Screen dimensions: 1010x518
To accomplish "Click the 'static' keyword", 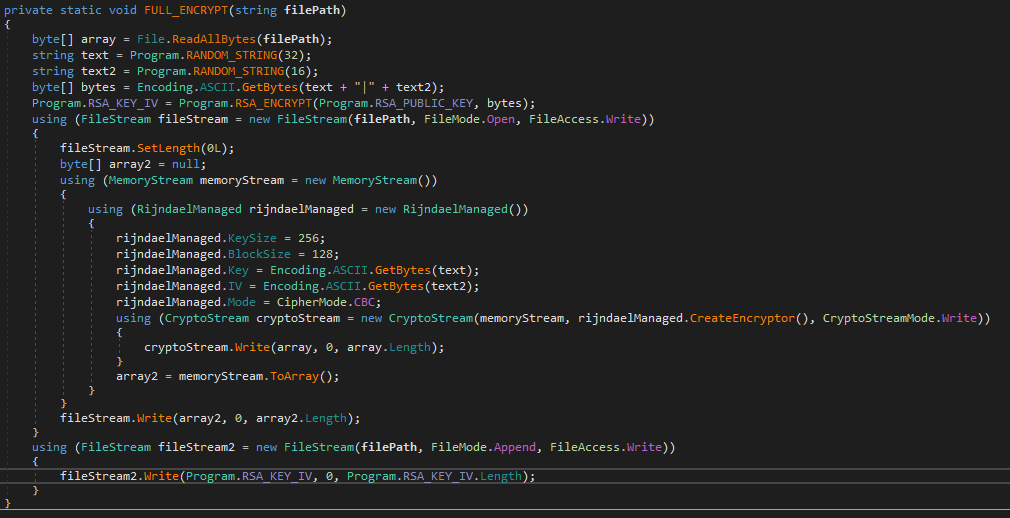I will [x=81, y=10].
